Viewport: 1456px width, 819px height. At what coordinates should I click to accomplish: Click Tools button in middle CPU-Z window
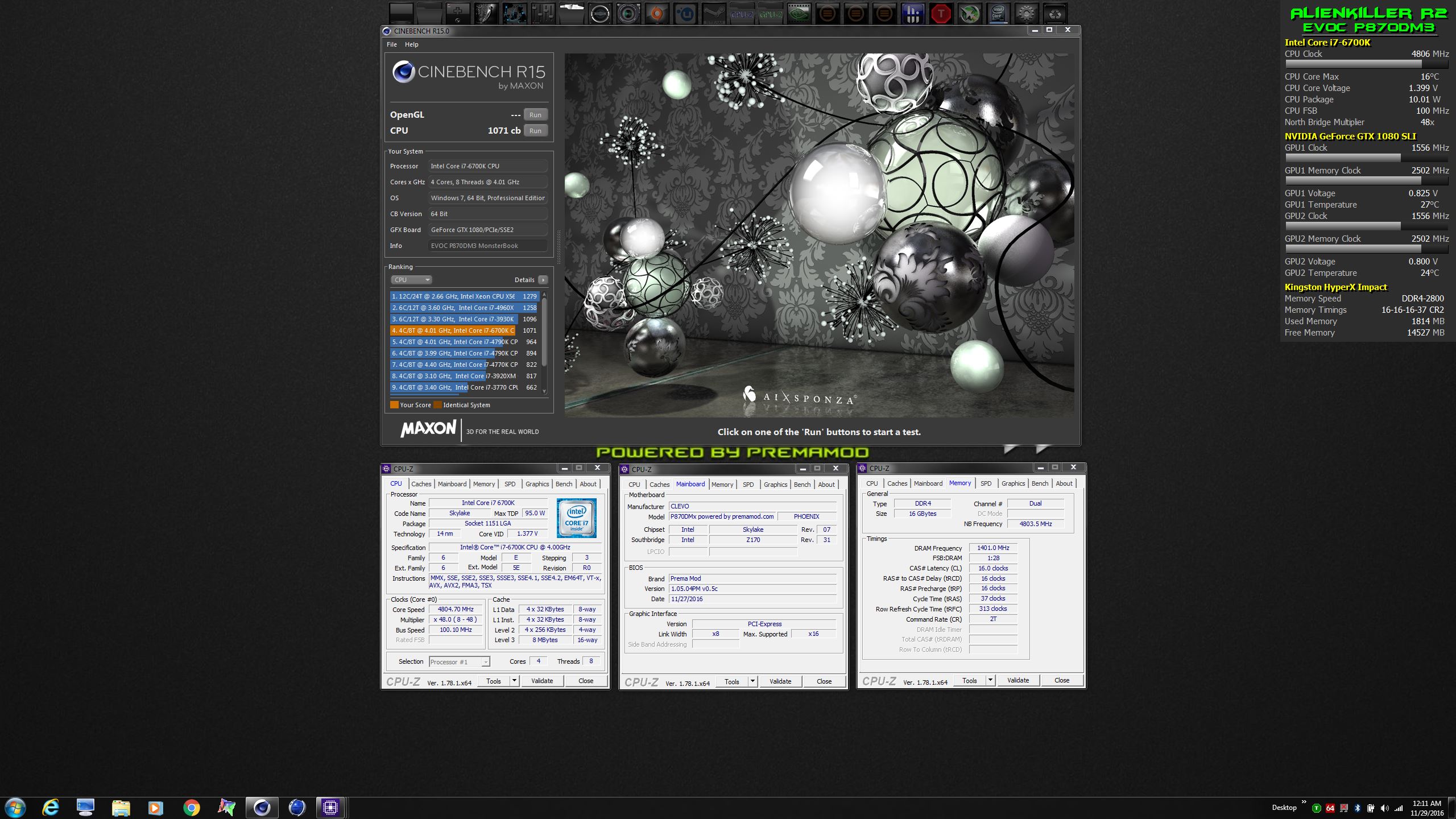coord(732,681)
